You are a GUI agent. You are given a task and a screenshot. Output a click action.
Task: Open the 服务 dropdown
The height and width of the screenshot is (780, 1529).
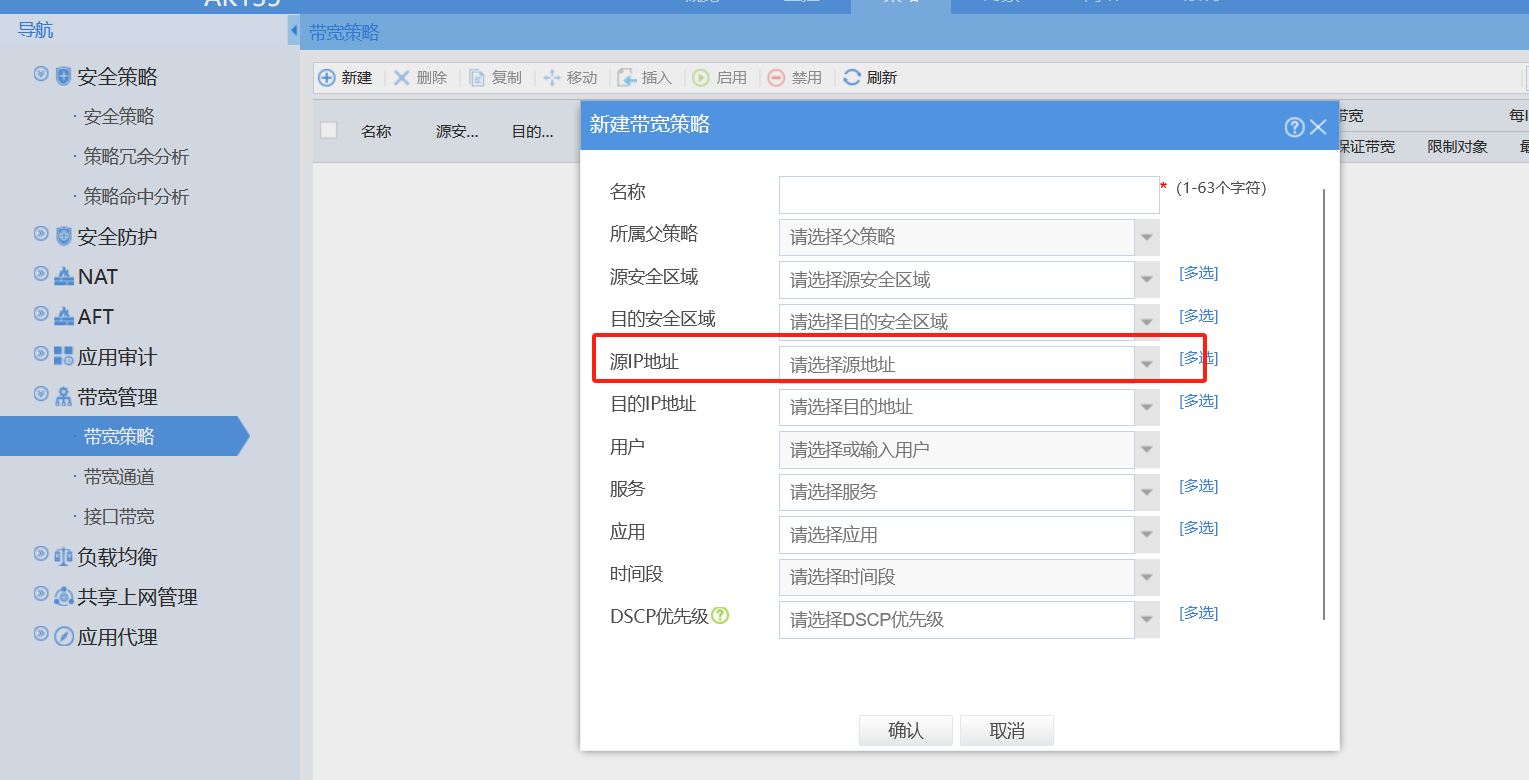(x=1147, y=492)
